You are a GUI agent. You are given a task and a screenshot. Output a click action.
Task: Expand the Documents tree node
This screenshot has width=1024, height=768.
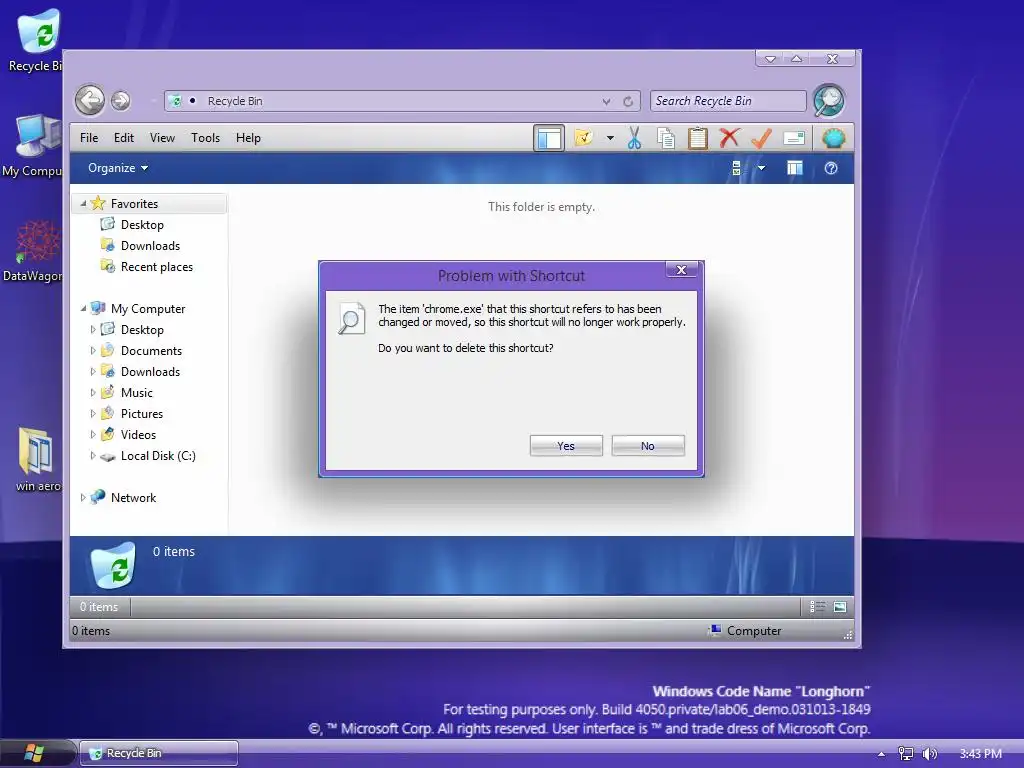click(x=93, y=351)
